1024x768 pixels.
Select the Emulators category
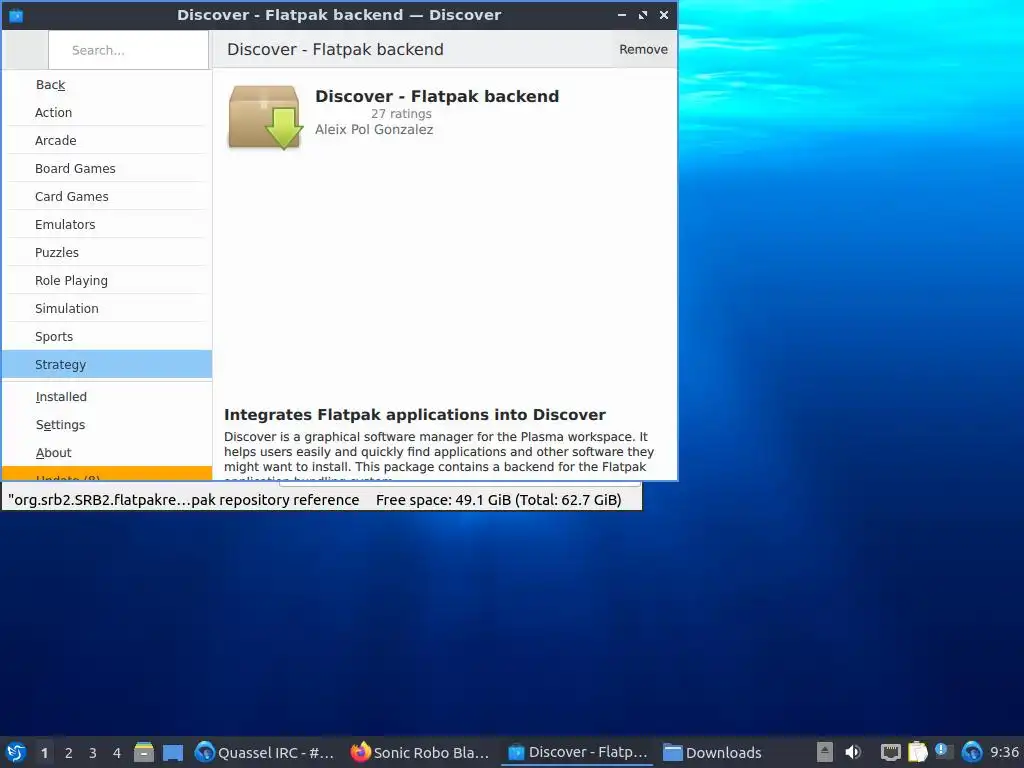pyautogui.click(x=108, y=225)
